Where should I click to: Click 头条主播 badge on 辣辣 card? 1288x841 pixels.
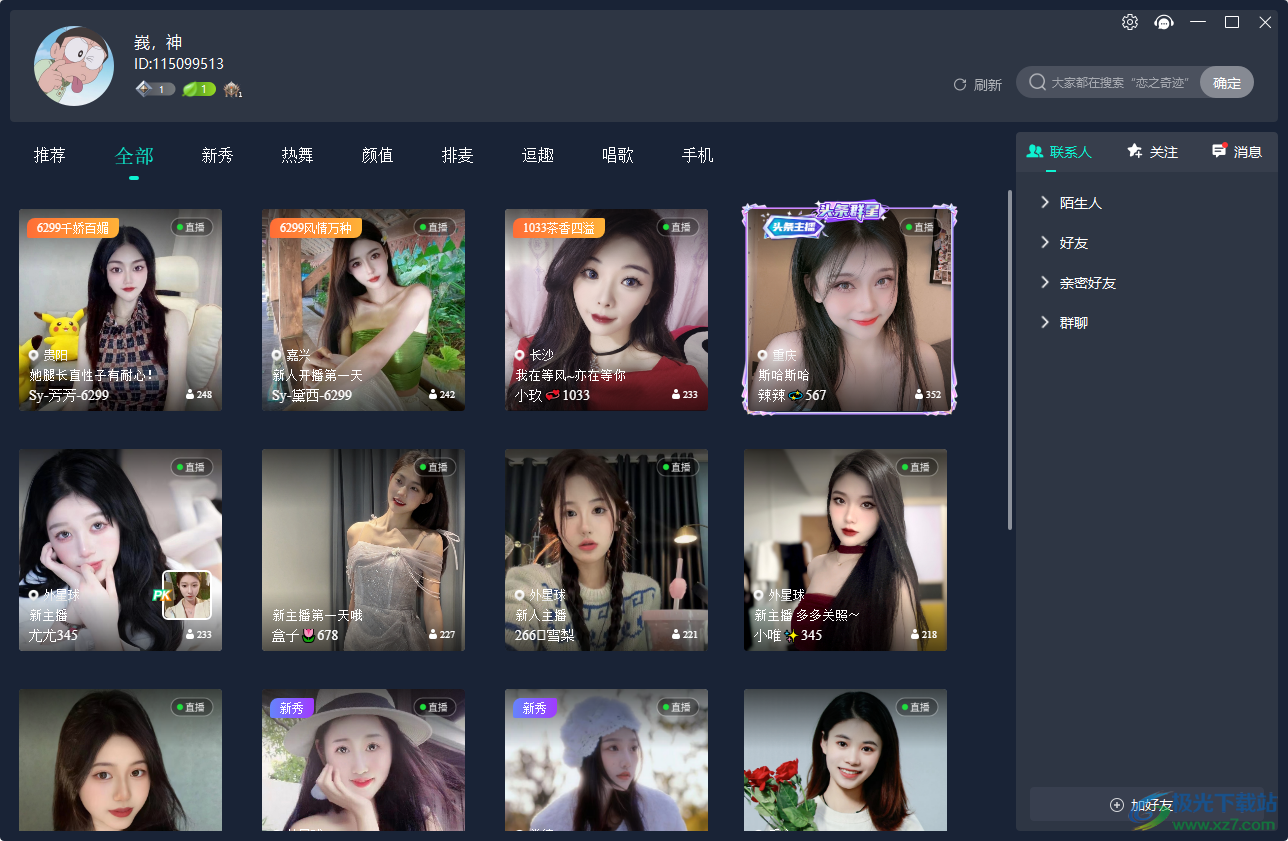click(795, 228)
